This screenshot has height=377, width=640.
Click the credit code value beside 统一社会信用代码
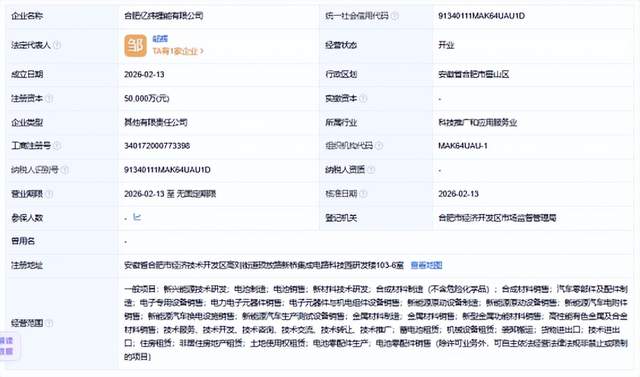click(x=482, y=16)
